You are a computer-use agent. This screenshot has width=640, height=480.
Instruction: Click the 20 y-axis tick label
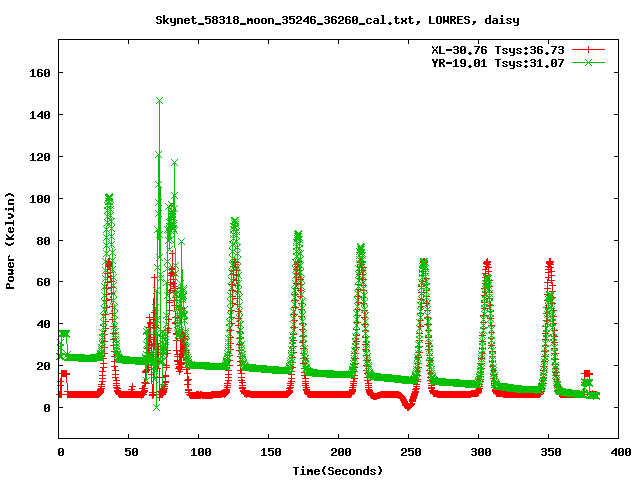click(x=43, y=366)
